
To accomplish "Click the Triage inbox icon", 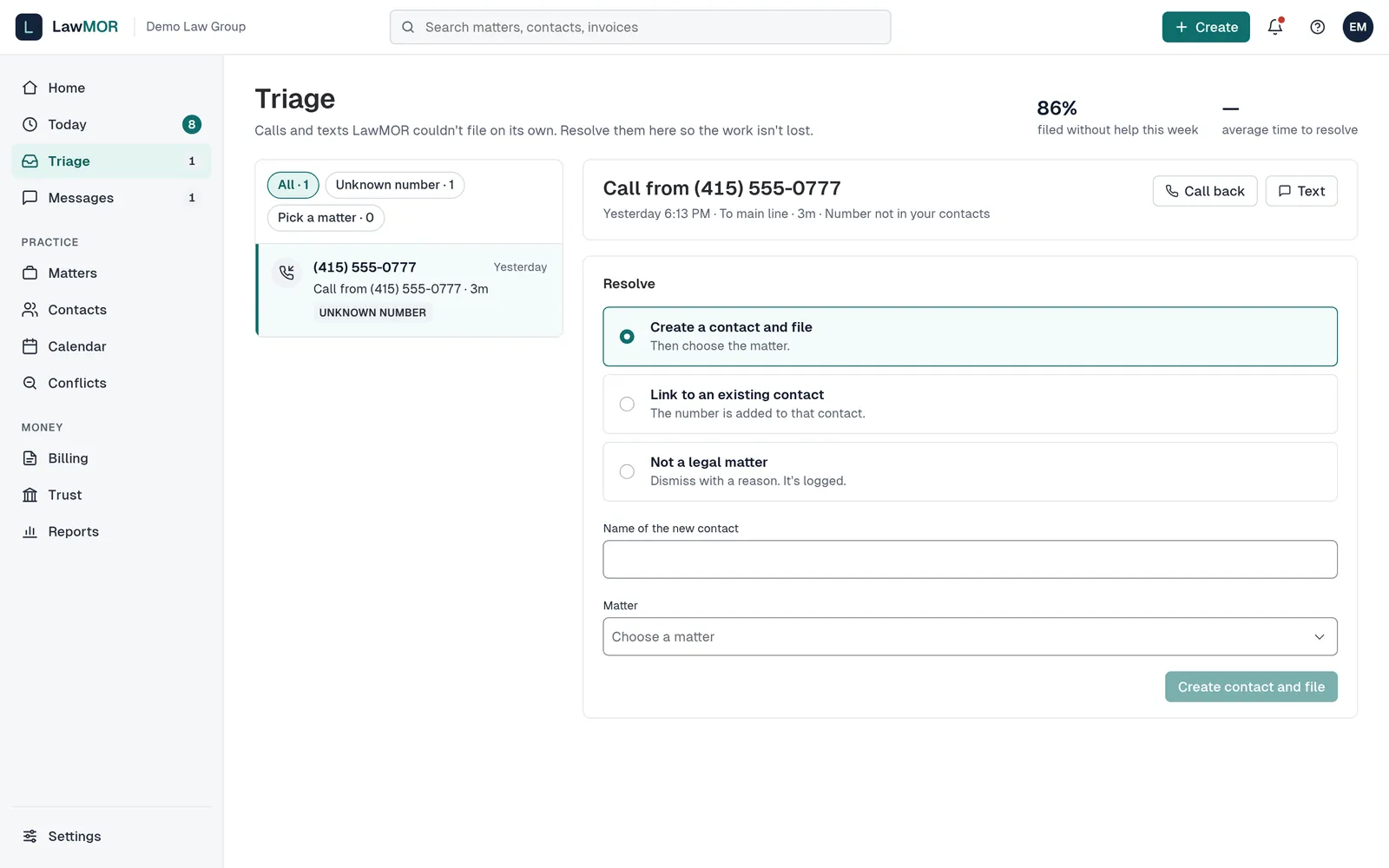I will 30,161.
